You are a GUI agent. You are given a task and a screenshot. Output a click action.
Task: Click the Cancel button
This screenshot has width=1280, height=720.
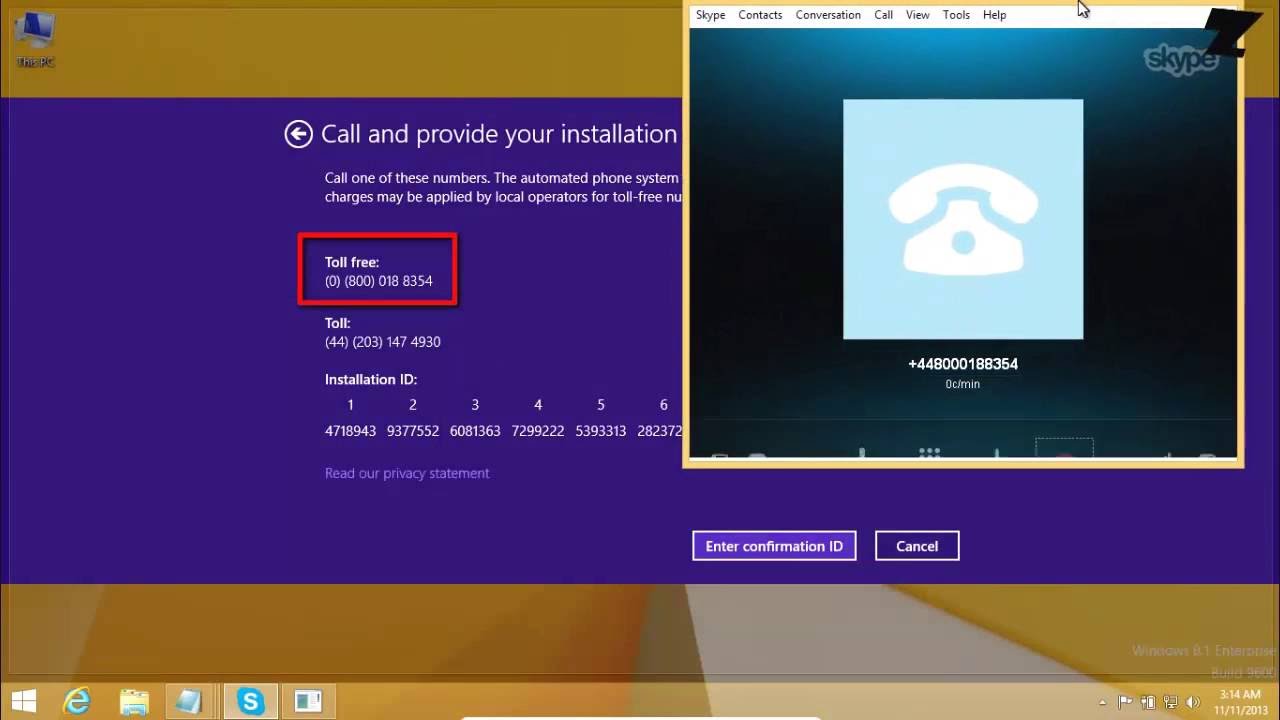click(x=917, y=546)
